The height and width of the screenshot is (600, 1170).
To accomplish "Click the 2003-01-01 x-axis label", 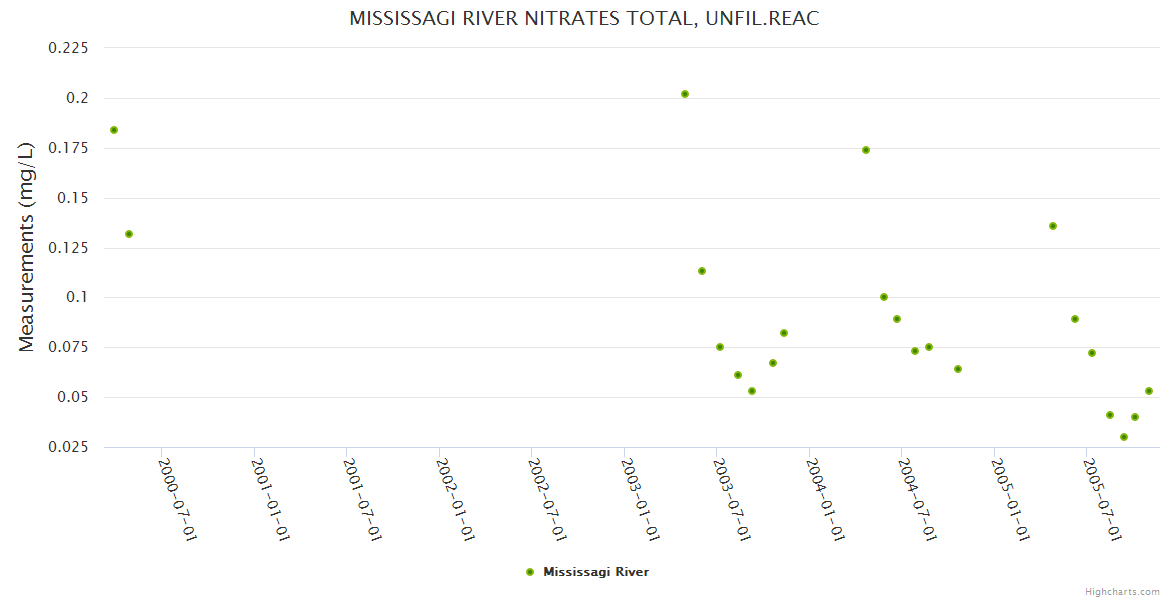I will (x=640, y=499).
